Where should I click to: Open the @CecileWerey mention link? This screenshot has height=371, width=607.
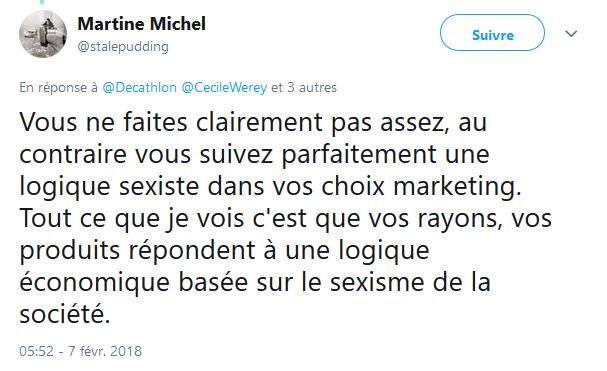pyautogui.click(x=224, y=88)
